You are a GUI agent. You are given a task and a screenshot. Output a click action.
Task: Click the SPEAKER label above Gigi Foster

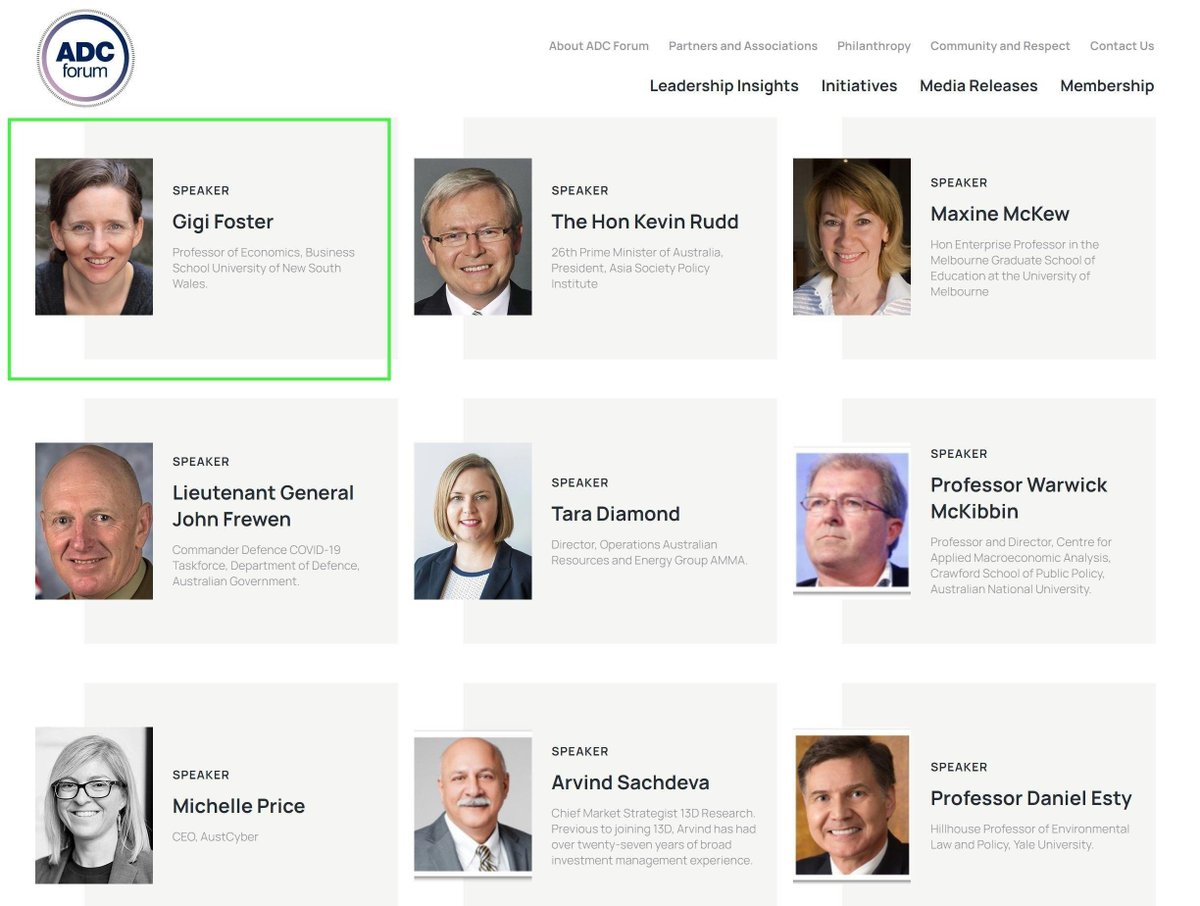[201, 191]
